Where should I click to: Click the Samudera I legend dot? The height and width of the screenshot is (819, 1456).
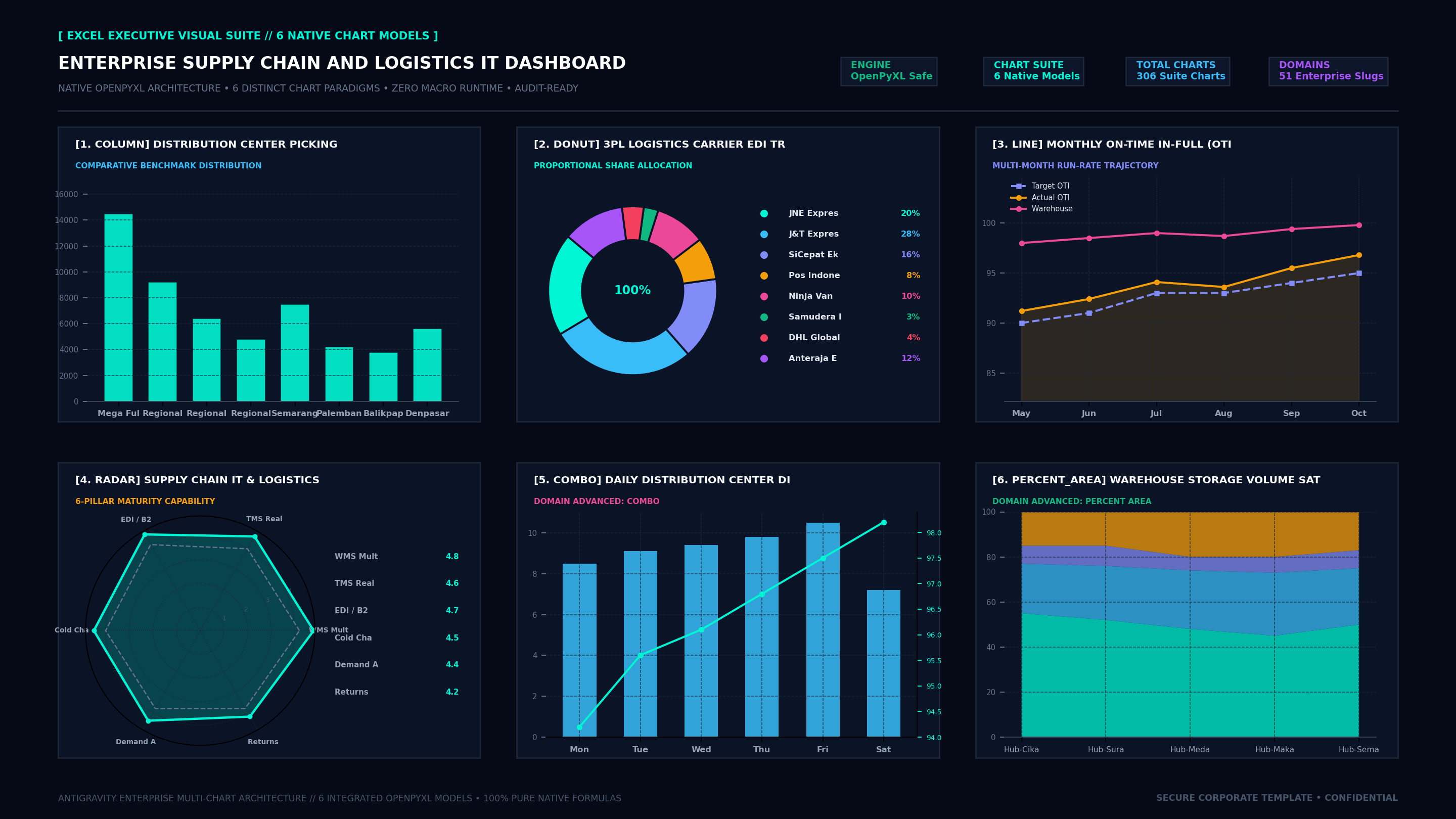[x=764, y=317]
